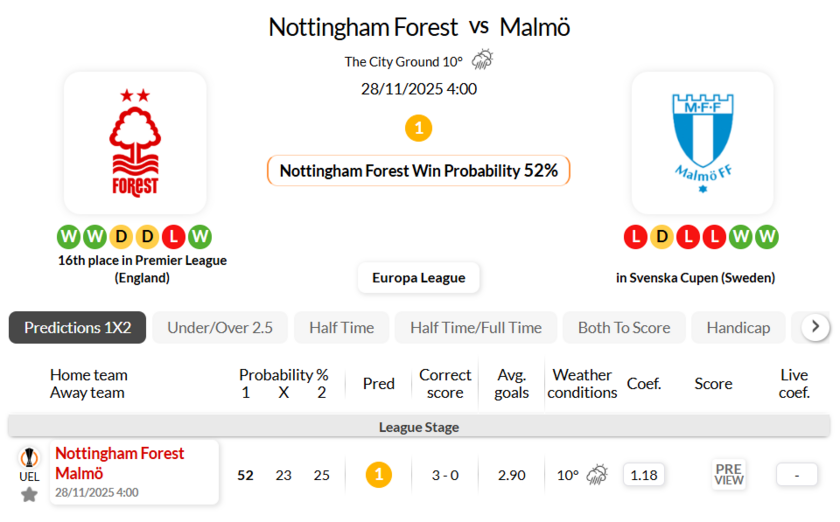Click the UEL Europa League logo icon
Screen dimensions: 840x522
[x=29, y=459]
